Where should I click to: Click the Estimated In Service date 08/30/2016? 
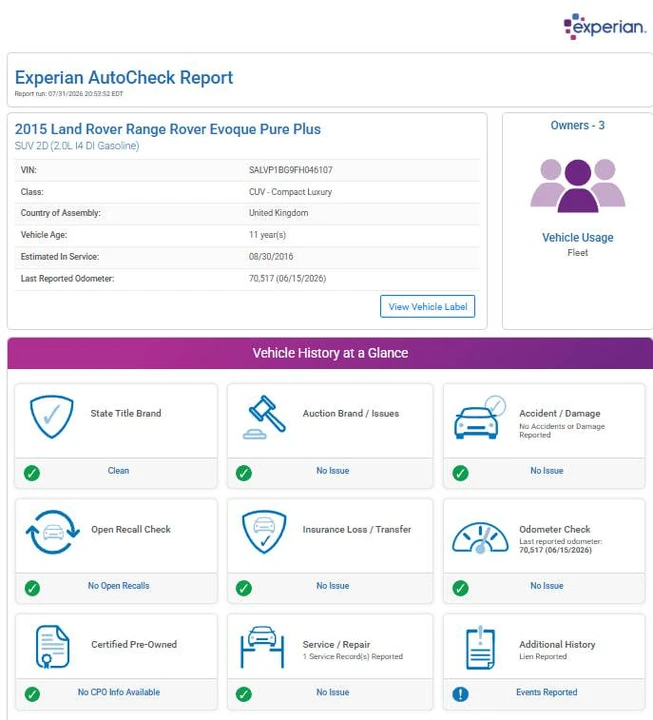(271, 257)
